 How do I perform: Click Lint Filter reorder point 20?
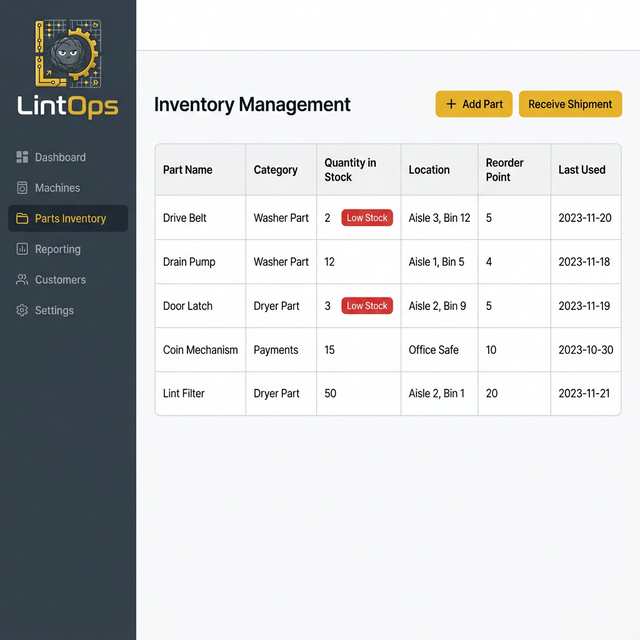coord(491,393)
